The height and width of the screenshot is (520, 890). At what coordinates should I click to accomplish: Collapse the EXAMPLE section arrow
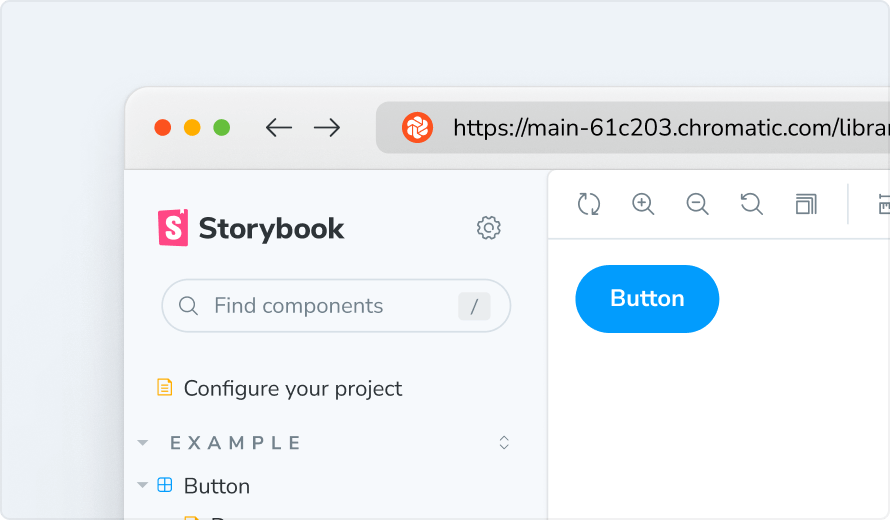click(143, 443)
